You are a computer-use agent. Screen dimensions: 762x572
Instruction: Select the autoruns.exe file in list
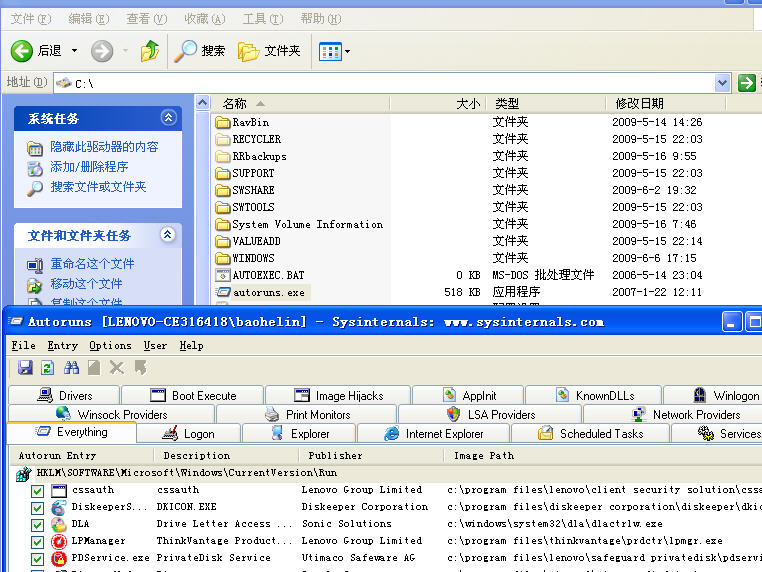coord(268,292)
